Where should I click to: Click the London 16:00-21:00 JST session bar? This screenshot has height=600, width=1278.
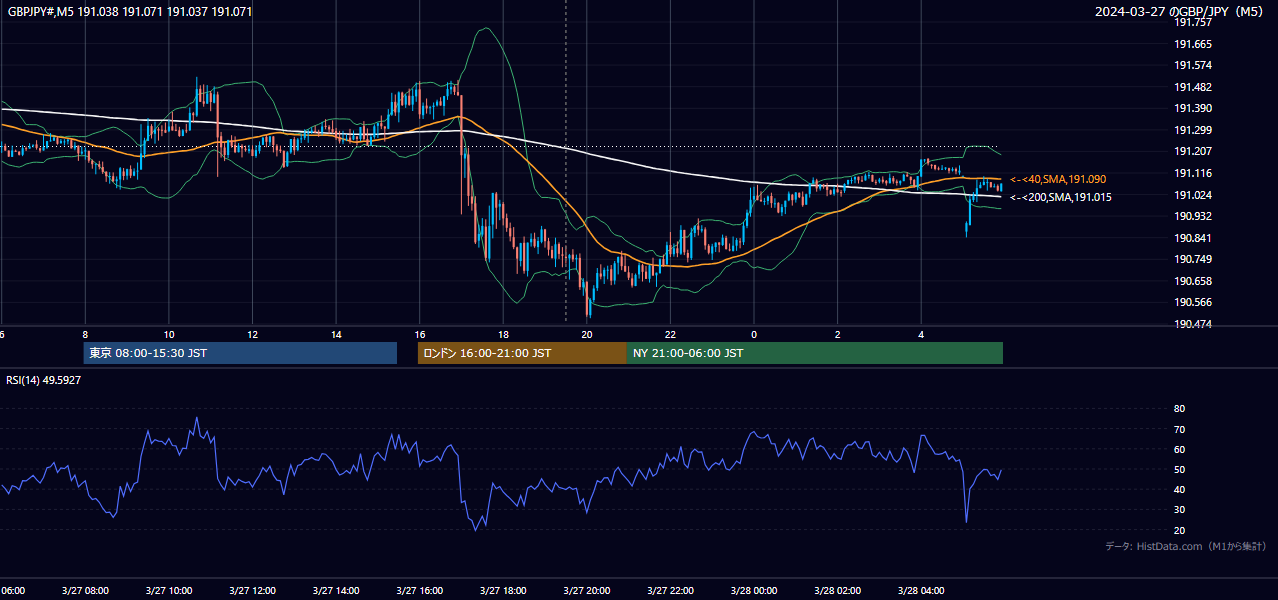522,353
